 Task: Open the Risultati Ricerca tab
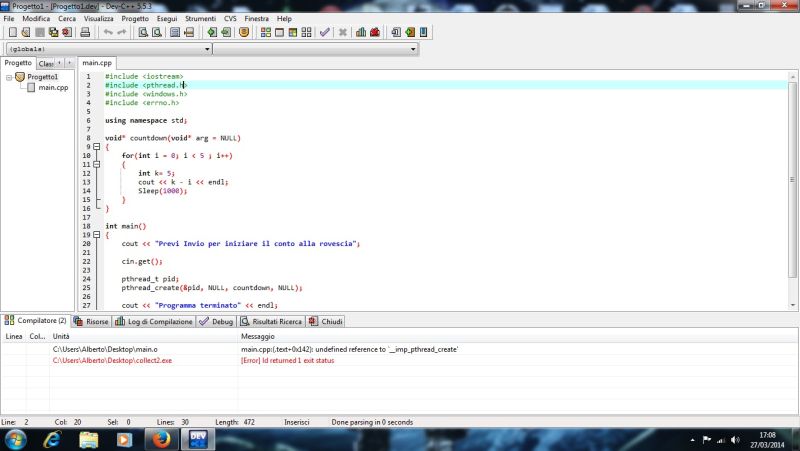[x=271, y=321]
